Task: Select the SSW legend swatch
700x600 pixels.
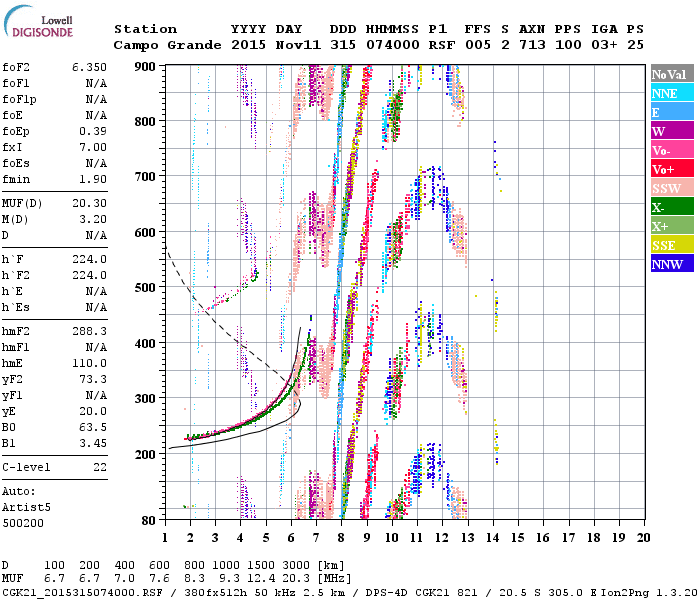Action: (x=672, y=188)
